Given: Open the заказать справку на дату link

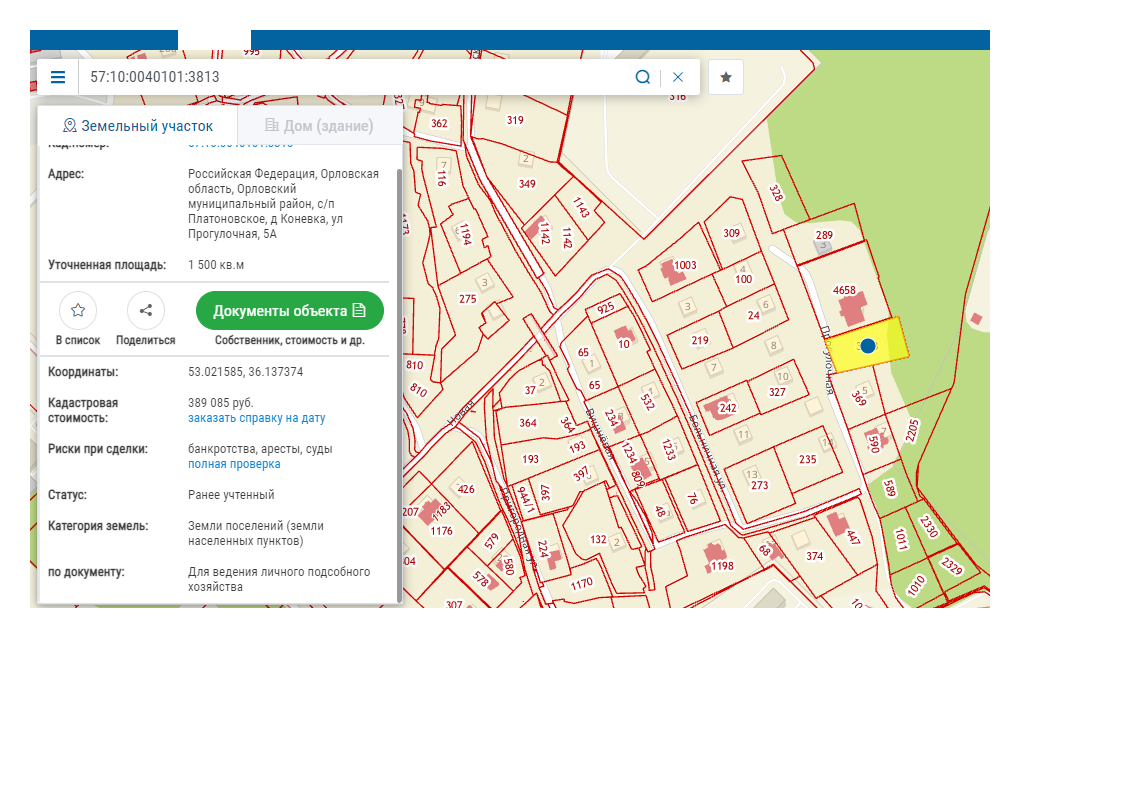Looking at the screenshot, I should pyautogui.click(x=256, y=418).
